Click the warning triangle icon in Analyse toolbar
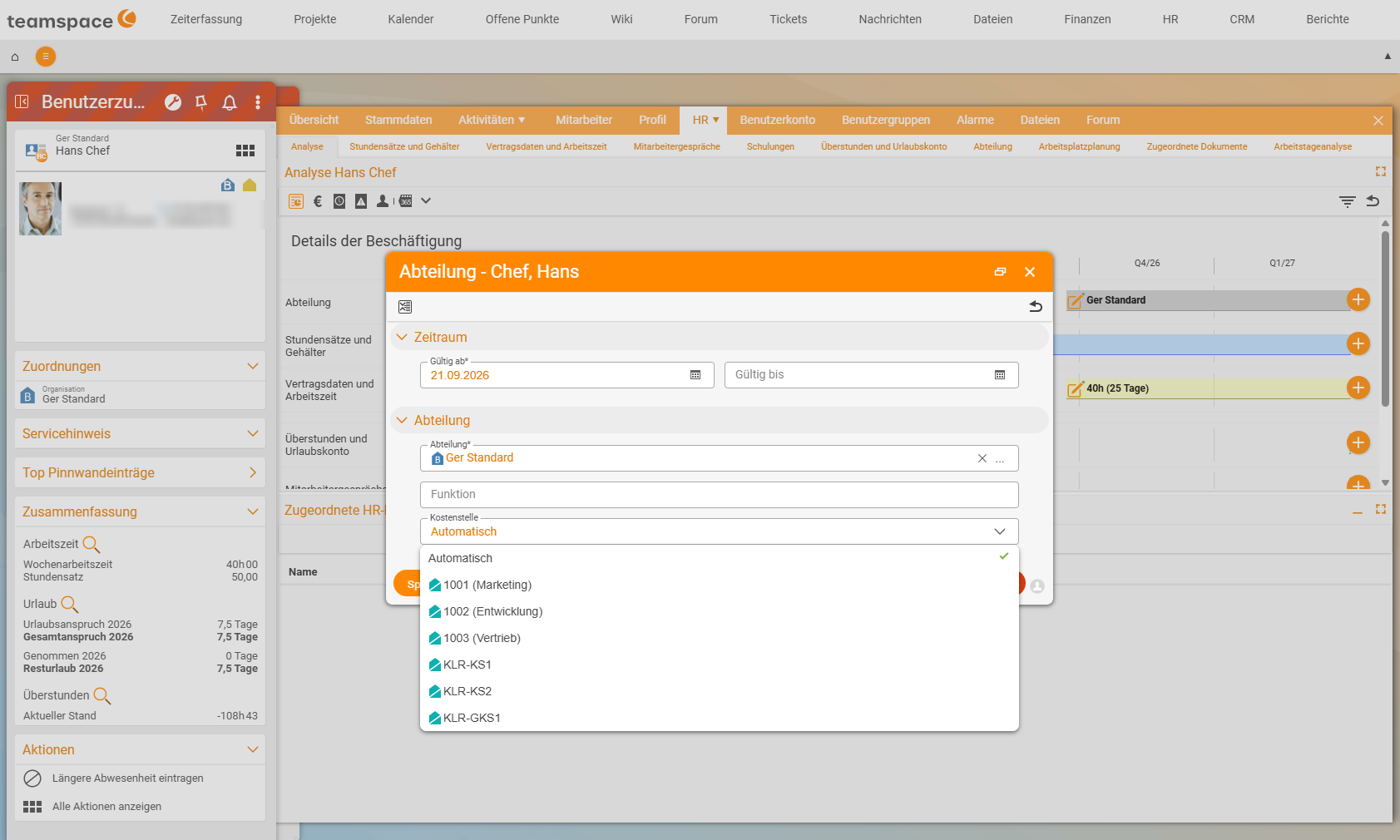Image resolution: width=1400 pixels, height=840 pixels. coord(361,201)
